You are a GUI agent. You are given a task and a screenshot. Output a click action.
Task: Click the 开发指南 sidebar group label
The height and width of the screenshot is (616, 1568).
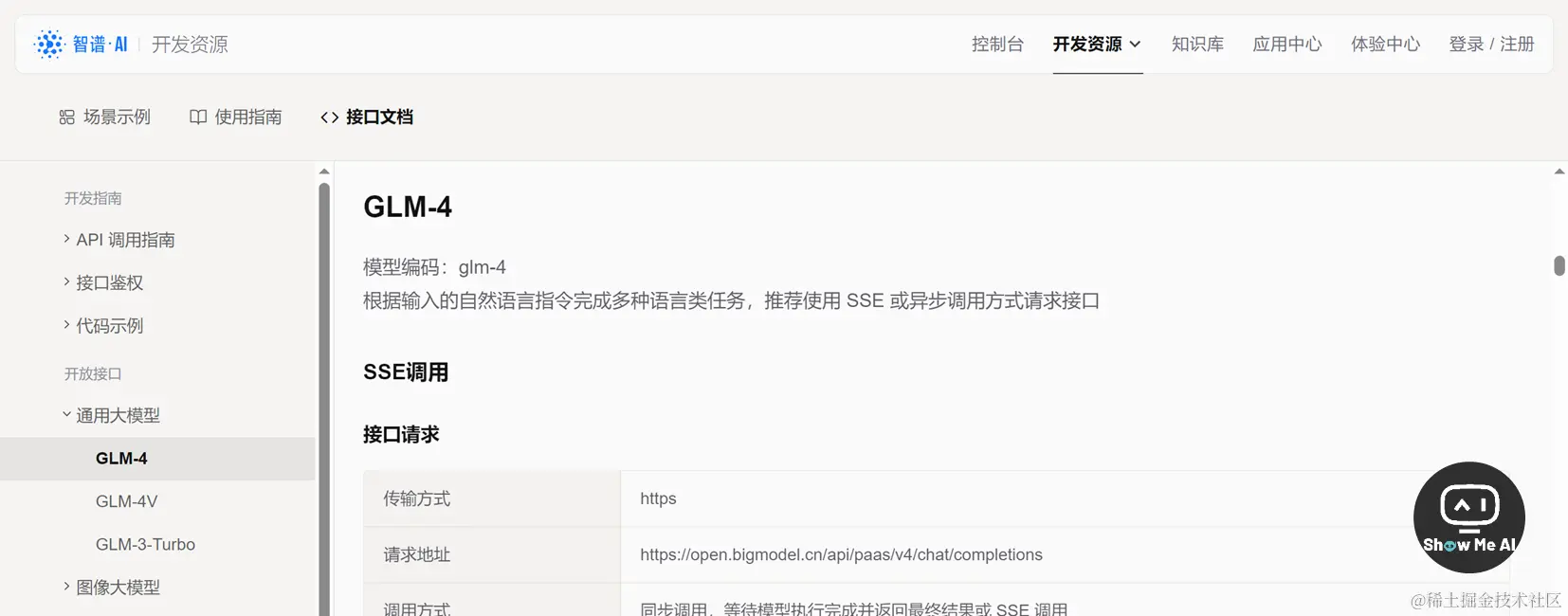tap(93, 198)
